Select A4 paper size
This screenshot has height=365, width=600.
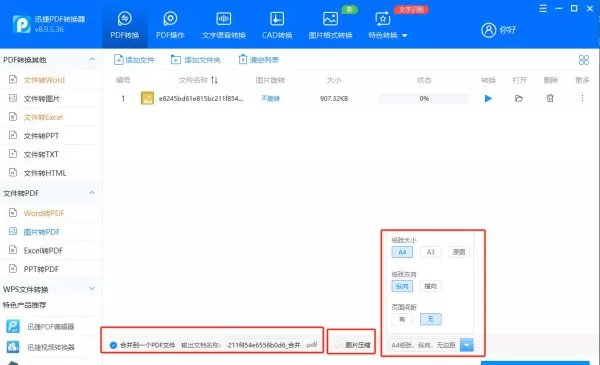click(x=402, y=252)
